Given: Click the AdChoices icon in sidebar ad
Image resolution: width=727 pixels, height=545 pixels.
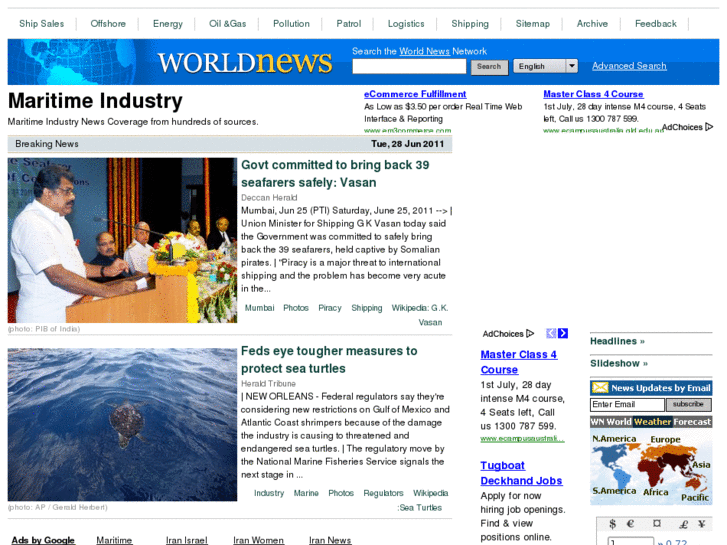Looking at the screenshot, I should (x=509, y=334).
